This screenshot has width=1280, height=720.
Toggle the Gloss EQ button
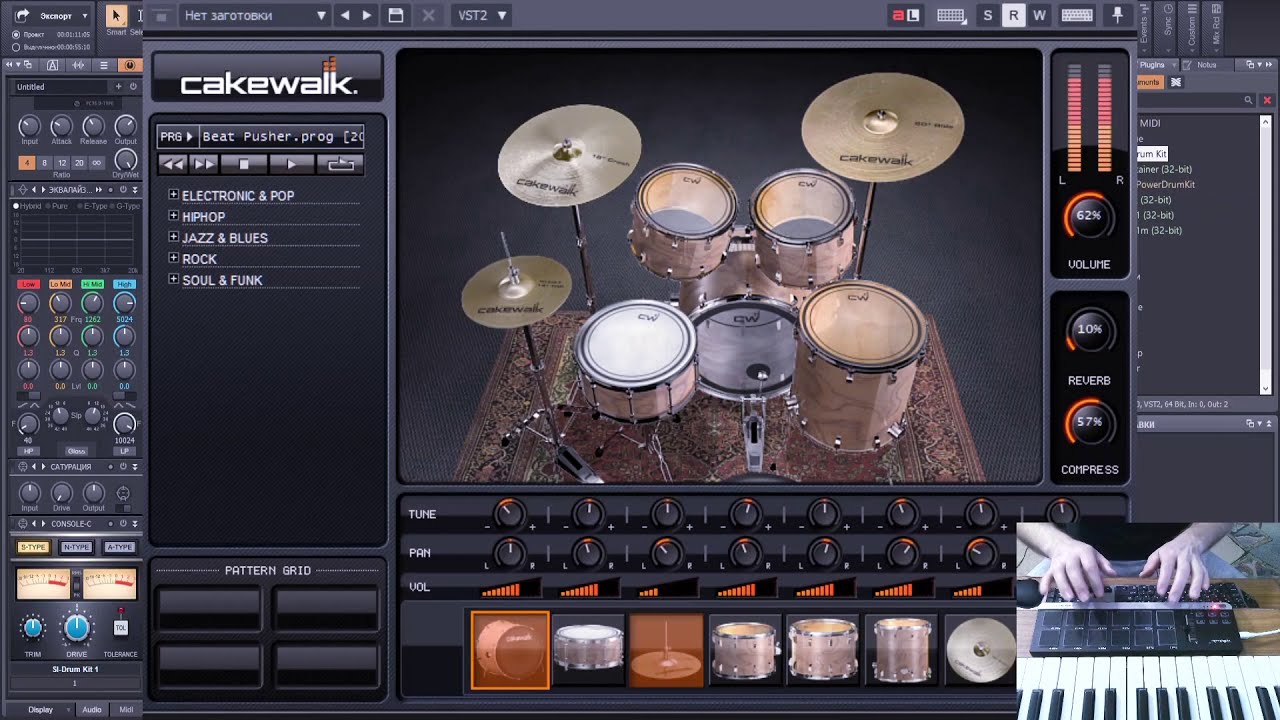click(x=76, y=451)
